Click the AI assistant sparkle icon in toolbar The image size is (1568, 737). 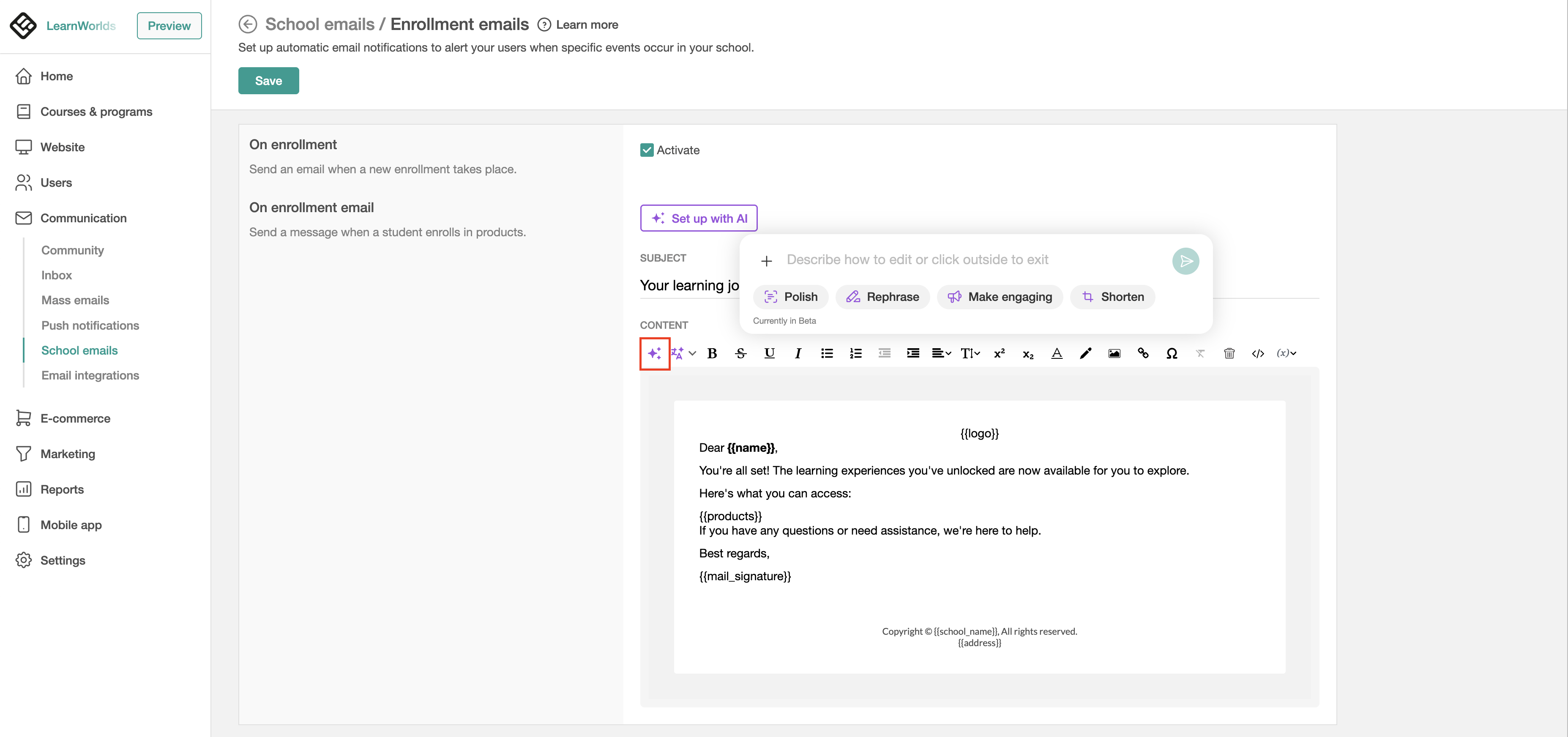(x=654, y=354)
